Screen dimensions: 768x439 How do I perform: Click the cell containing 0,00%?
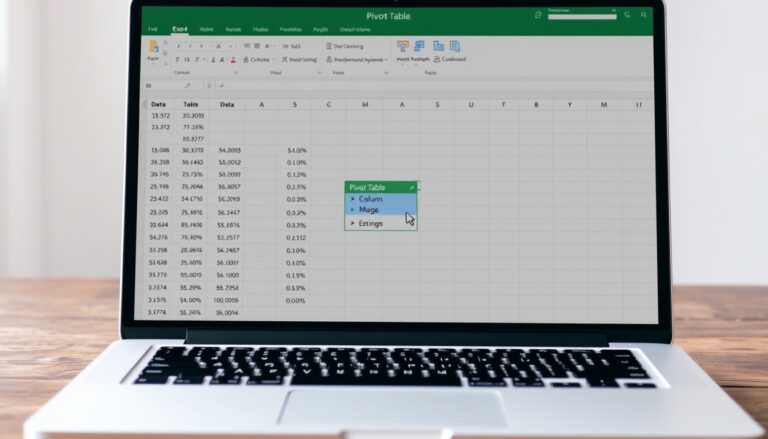tap(295, 300)
